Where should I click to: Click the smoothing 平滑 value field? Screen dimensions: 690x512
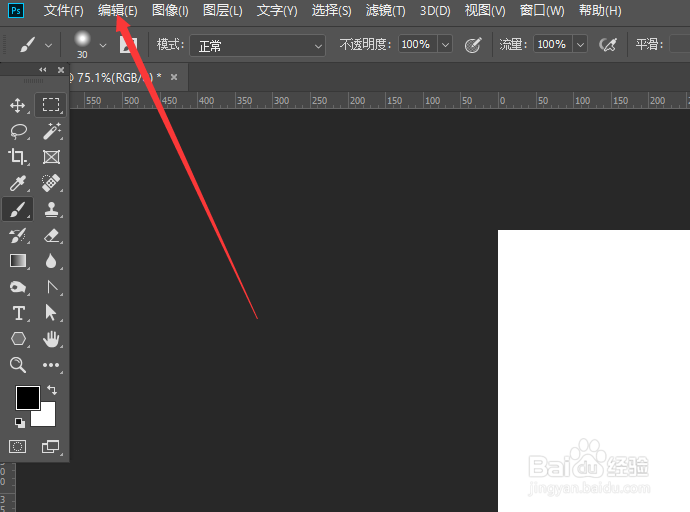[679, 44]
